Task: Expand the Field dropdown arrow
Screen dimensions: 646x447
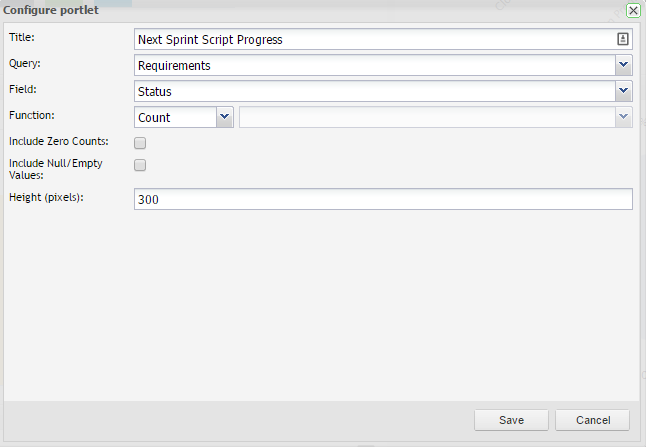Action: pyautogui.click(x=623, y=91)
